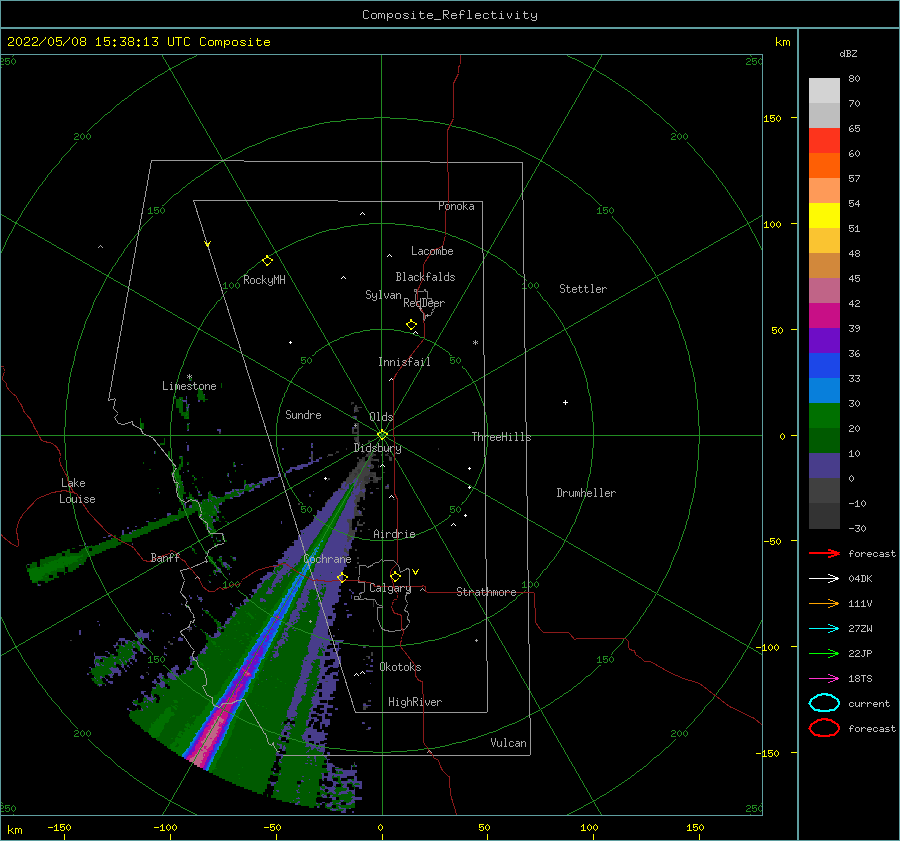Click the 'Lacombe' town label
The height and width of the screenshot is (841, 900).
432,251
